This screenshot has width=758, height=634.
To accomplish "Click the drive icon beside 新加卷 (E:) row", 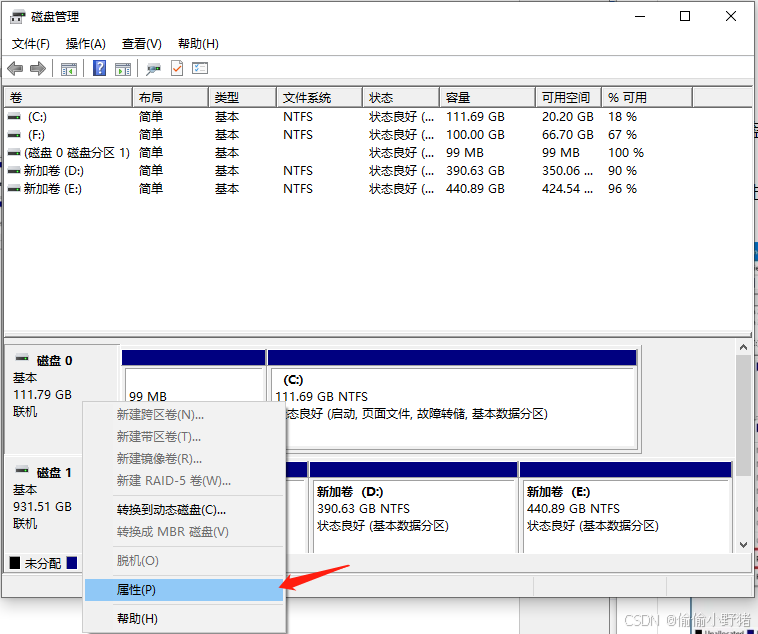I will pos(15,189).
